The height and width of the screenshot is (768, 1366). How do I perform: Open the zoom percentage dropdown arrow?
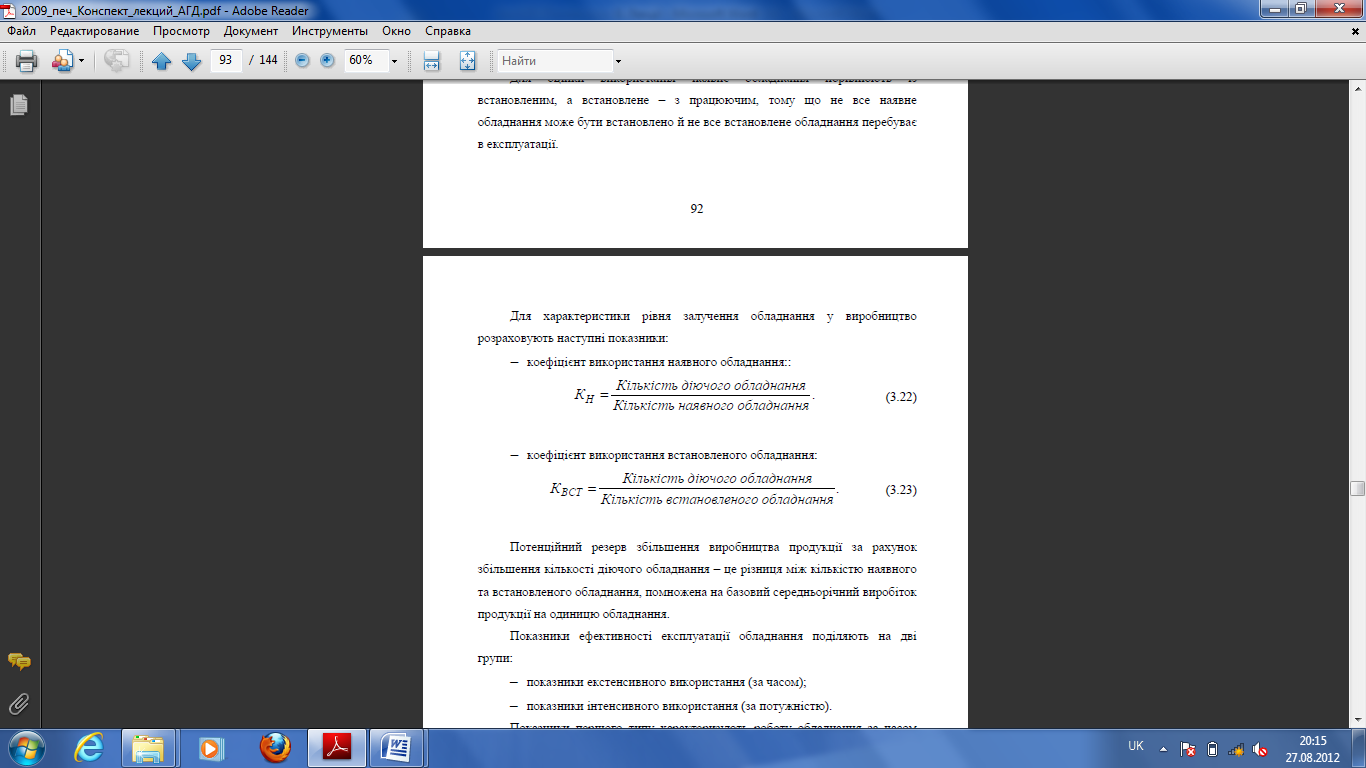(394, 61)
